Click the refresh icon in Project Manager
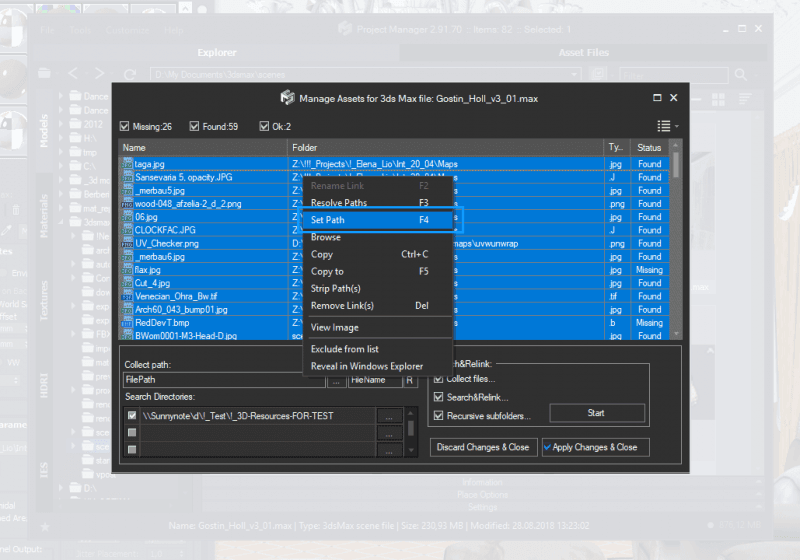Viewport: 800px width, 560px height. [x=130, y=74]
